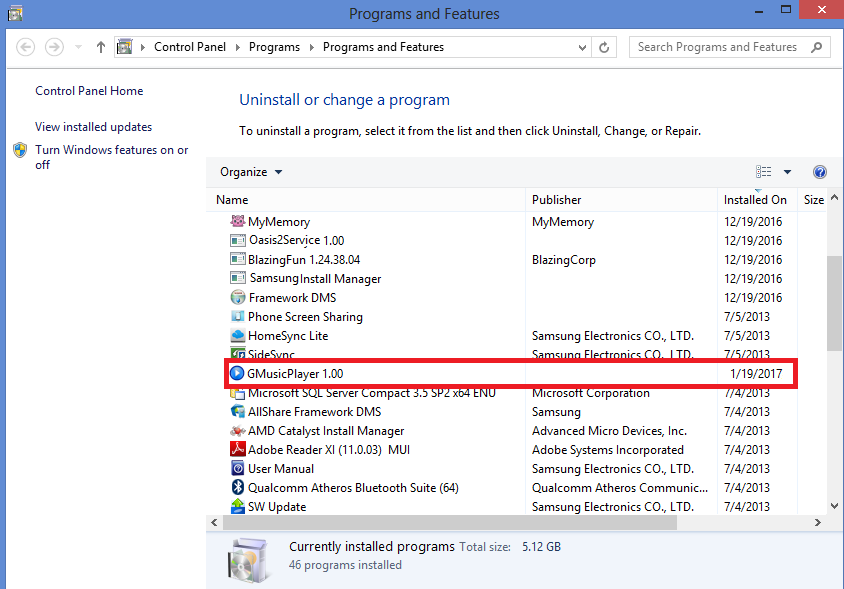Image resolution: width=844 pixels, height=589 pixels.
Task: Sort the list by Publisher column header
Action: (556, 200)
